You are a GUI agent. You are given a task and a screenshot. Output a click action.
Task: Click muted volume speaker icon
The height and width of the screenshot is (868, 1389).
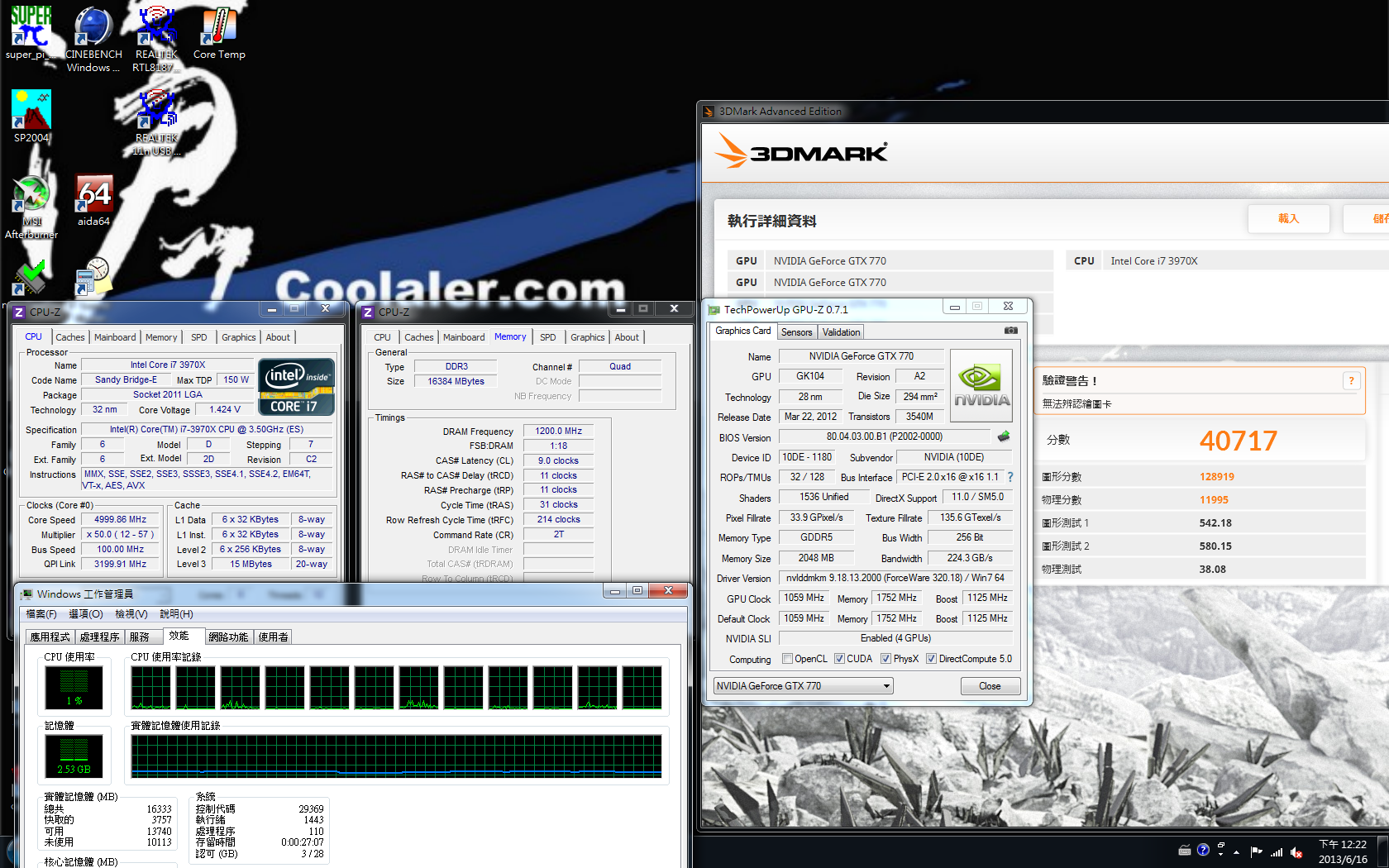pos(1296,852)
